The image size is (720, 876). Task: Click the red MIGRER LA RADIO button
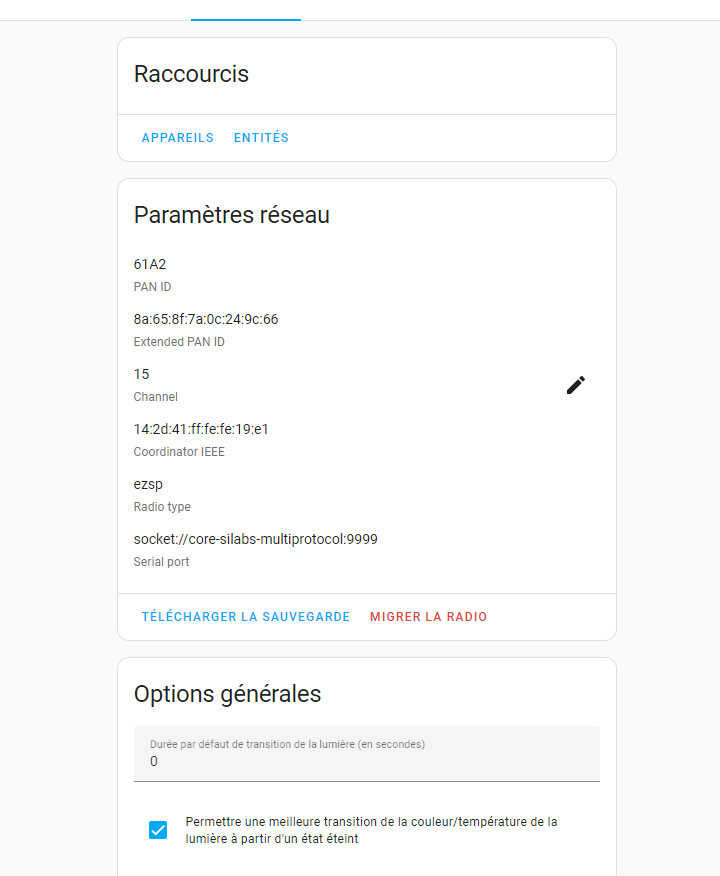(428, 617)
